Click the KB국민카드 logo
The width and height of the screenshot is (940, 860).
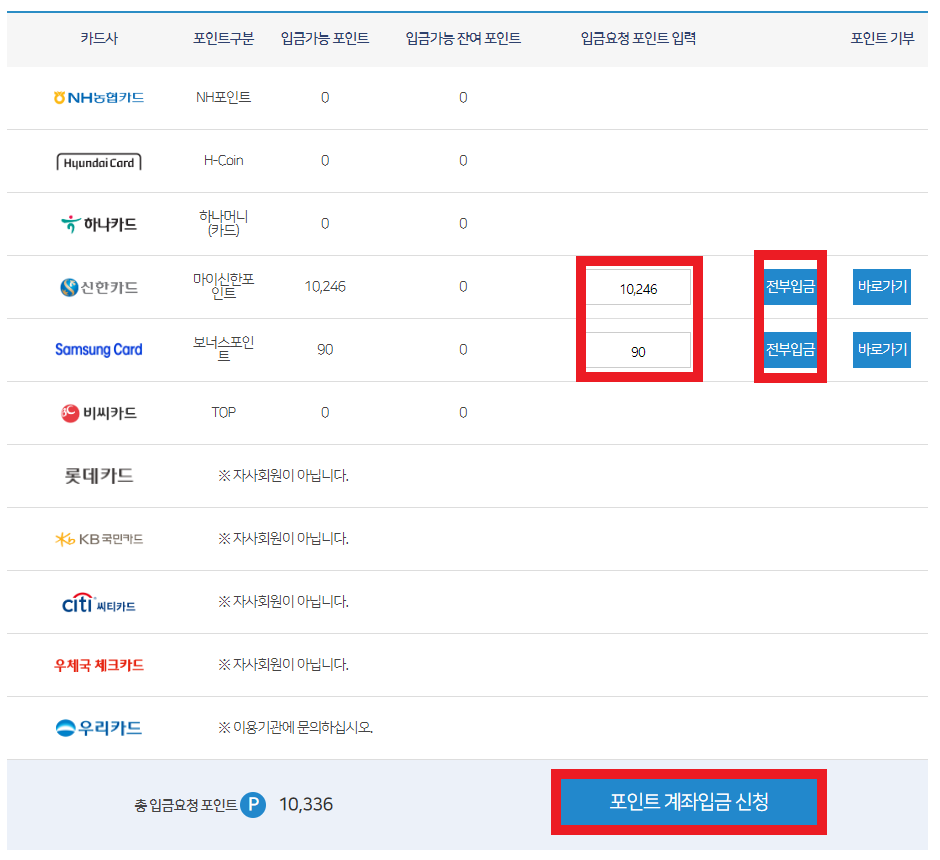[x=99, y=539]
